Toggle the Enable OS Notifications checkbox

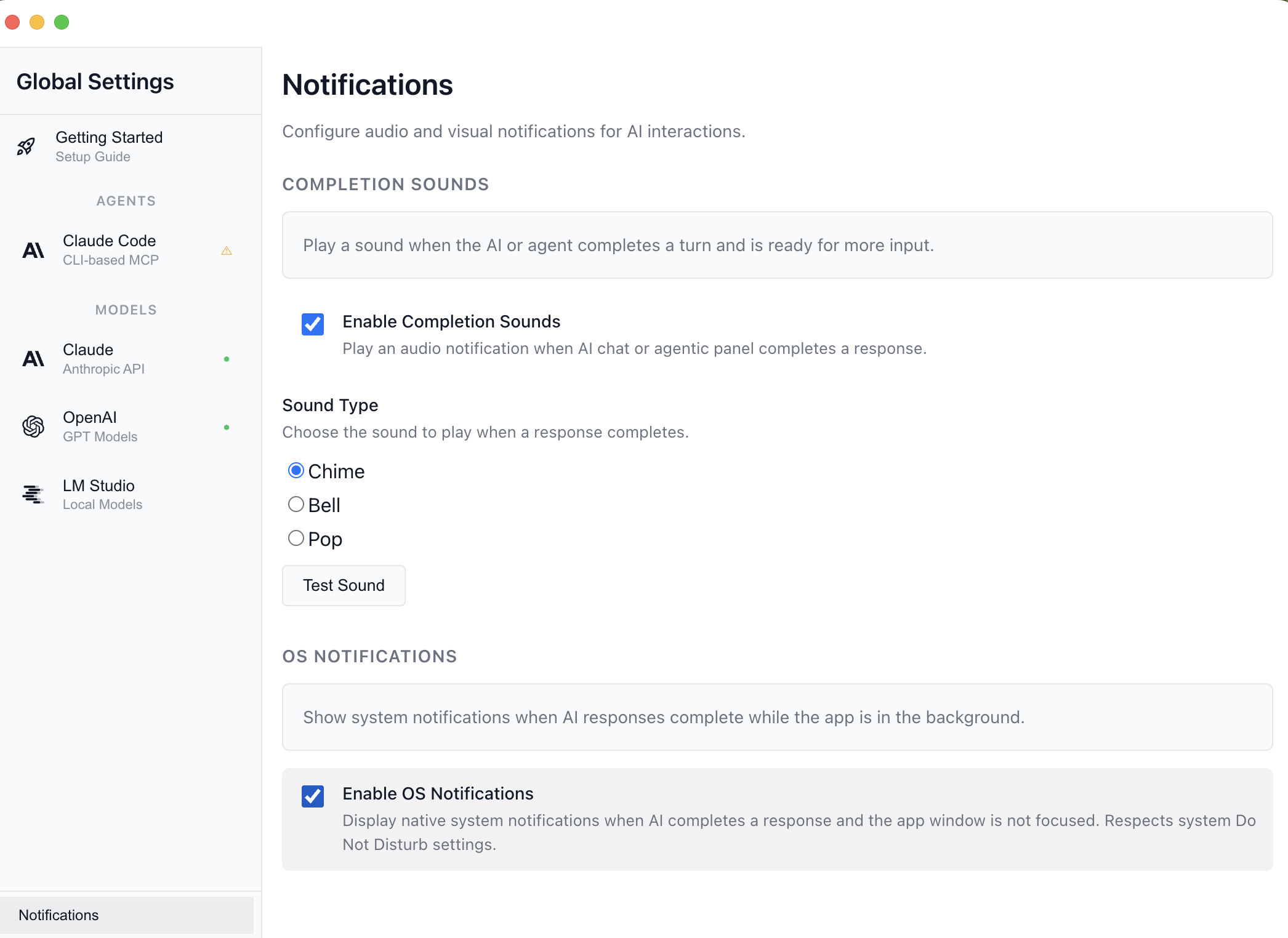(313, 796)
